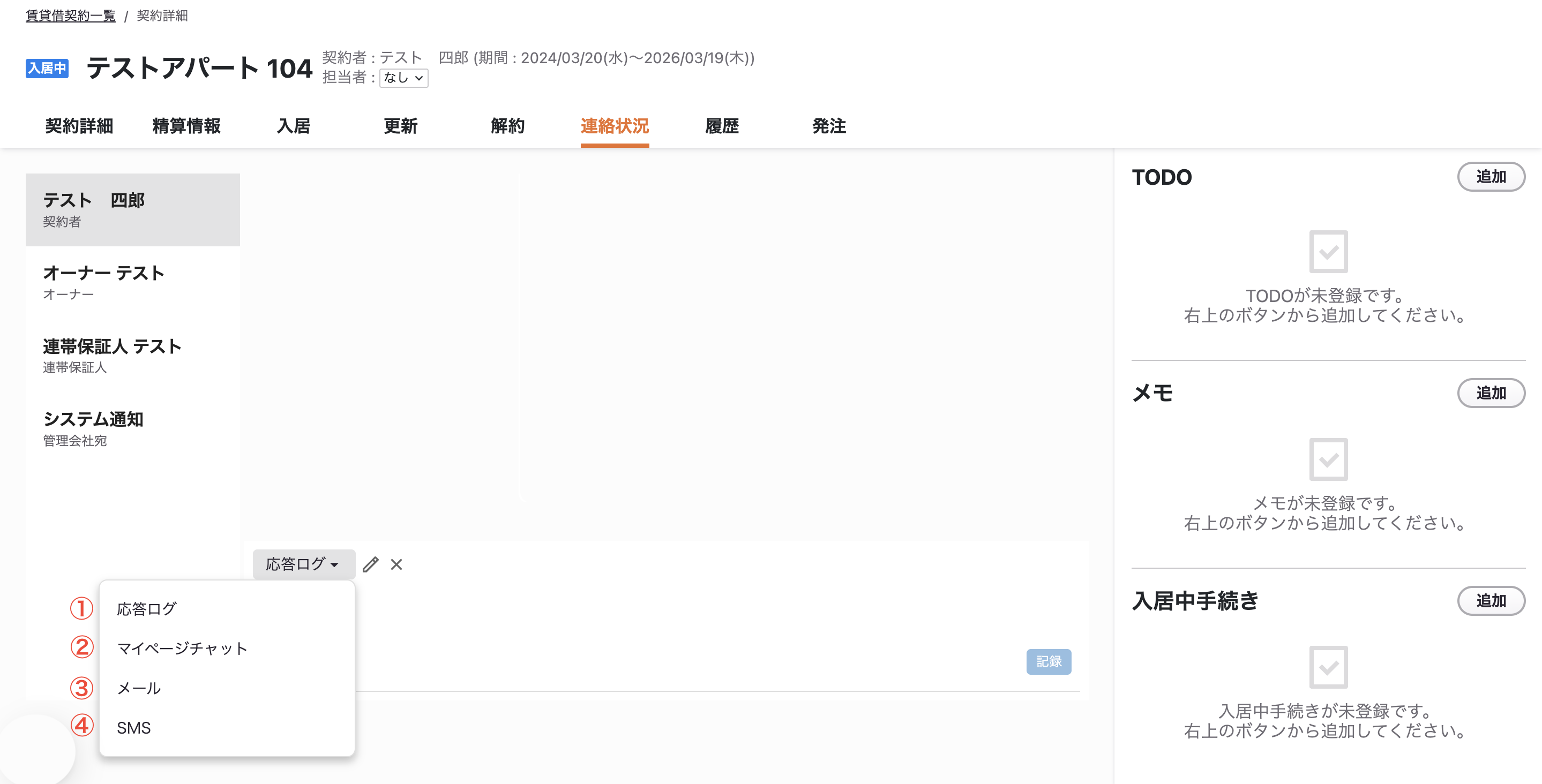Click the 記録 button

(x=1049, y=661)
